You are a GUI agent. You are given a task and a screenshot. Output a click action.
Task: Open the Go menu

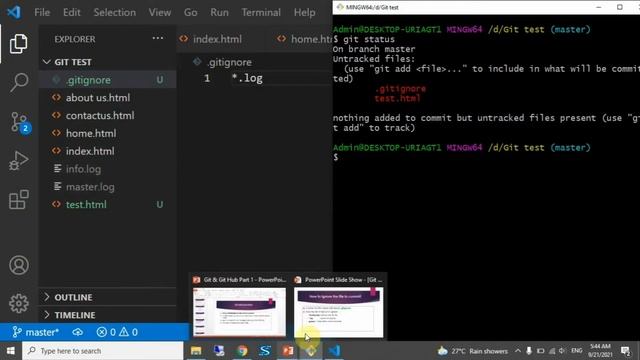pos(191,13)
